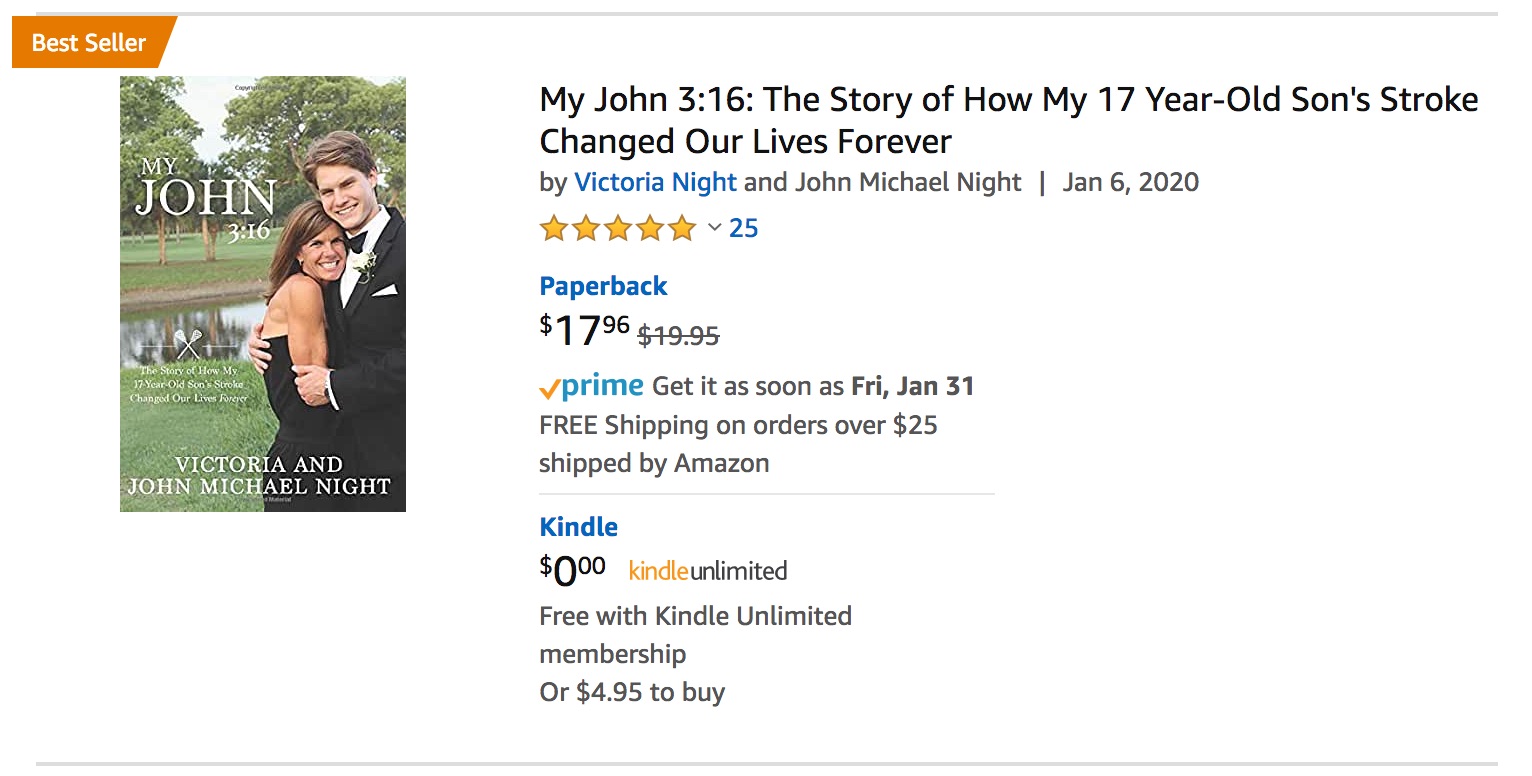Screen dimensions: 1532x776
Task: Open author Victoria Night's page
Action: click(655, 182)
